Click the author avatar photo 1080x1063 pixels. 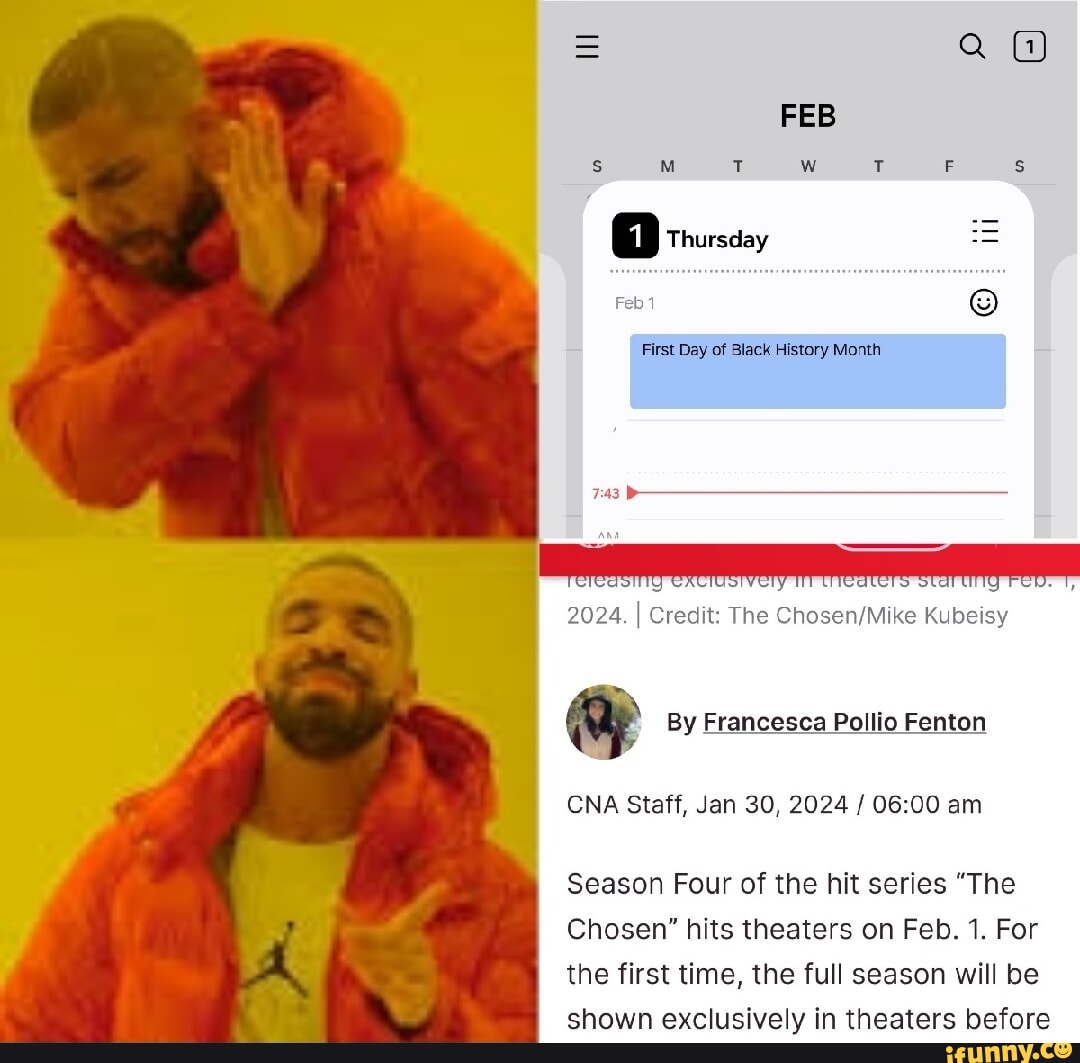[x=603, y=722]
